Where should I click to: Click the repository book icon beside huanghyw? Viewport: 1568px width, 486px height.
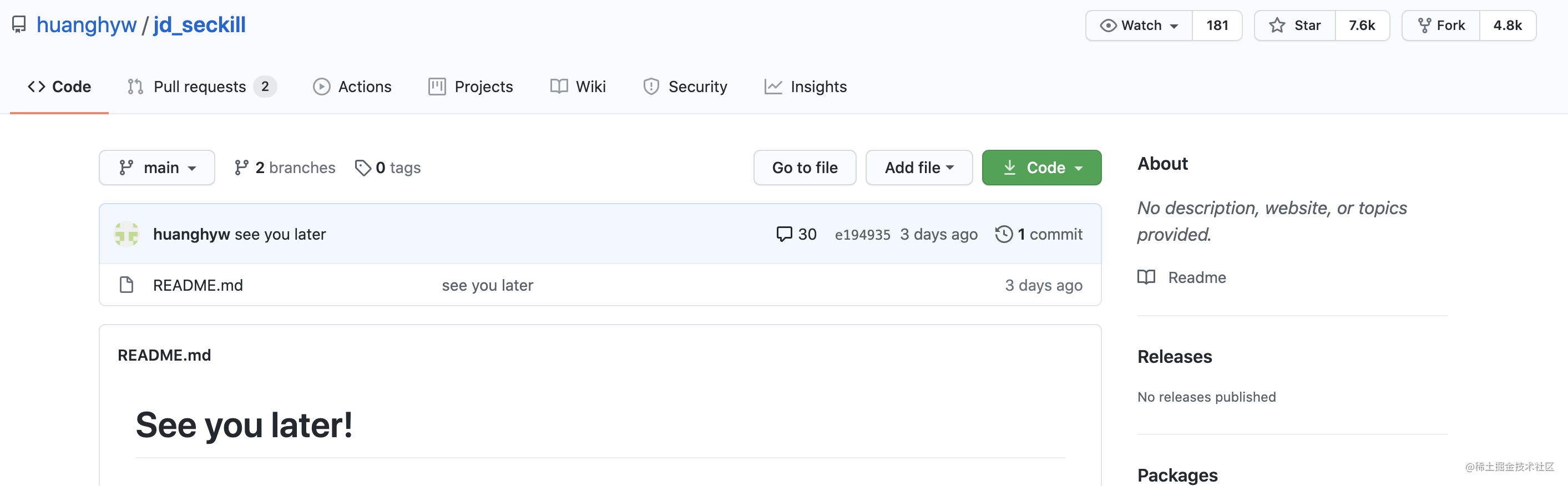19,25
